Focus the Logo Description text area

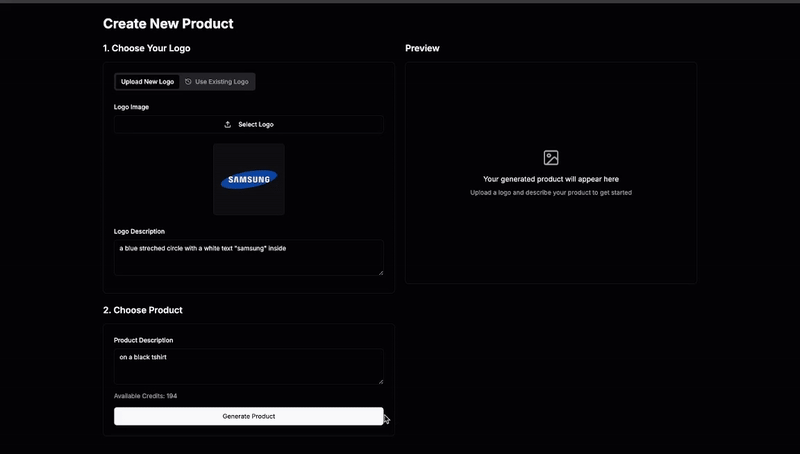tap(248, 258)
